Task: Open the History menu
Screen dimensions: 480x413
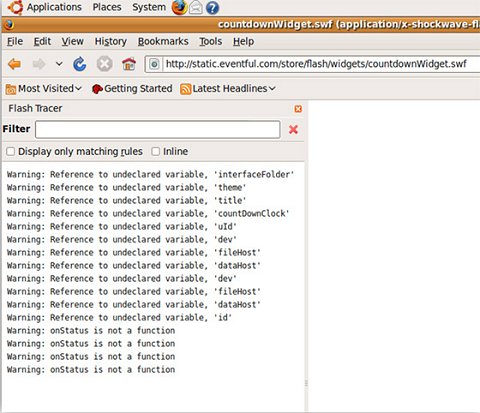Action: 111,41
